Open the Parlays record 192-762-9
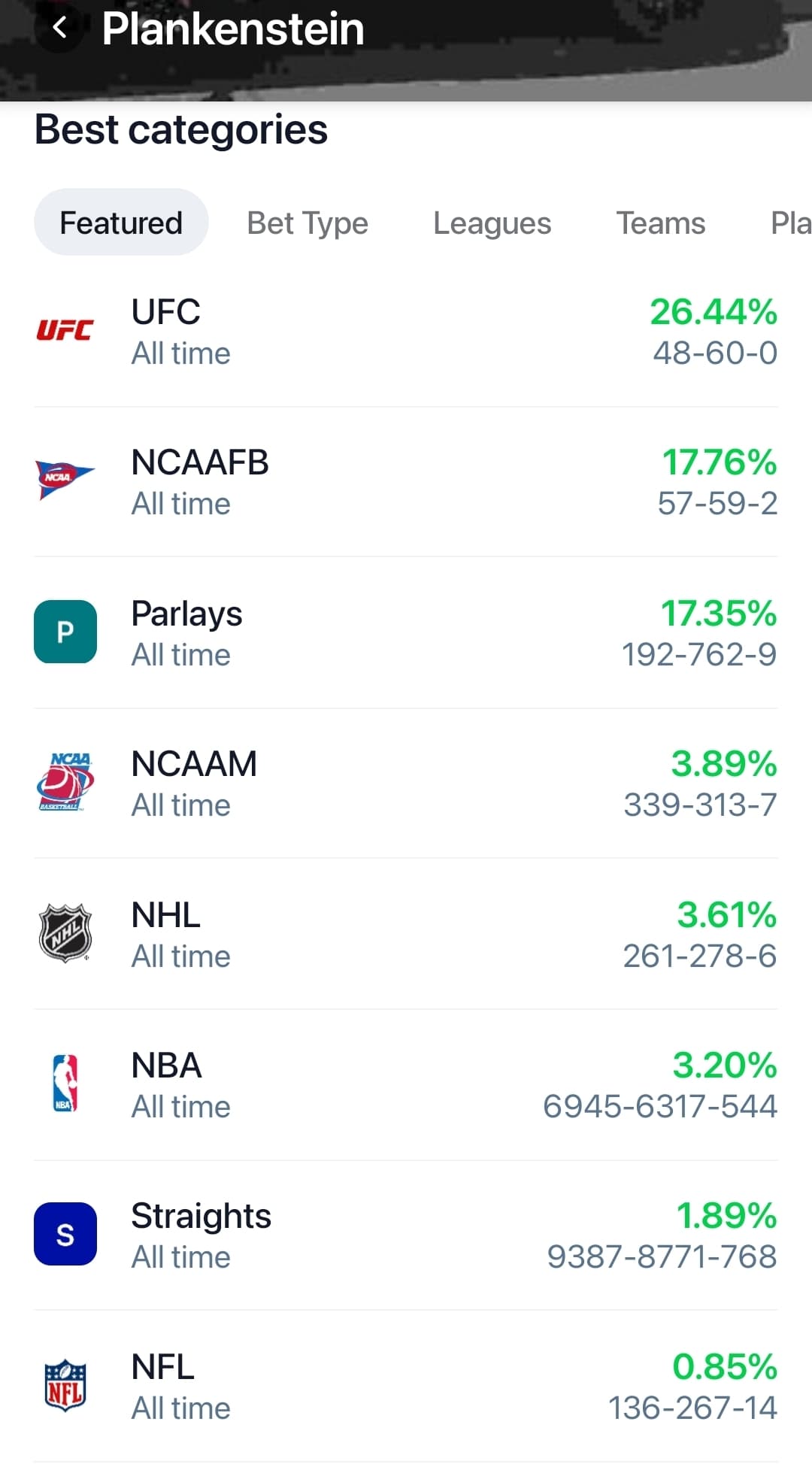 pyautogui.click(x=698, y=654)
